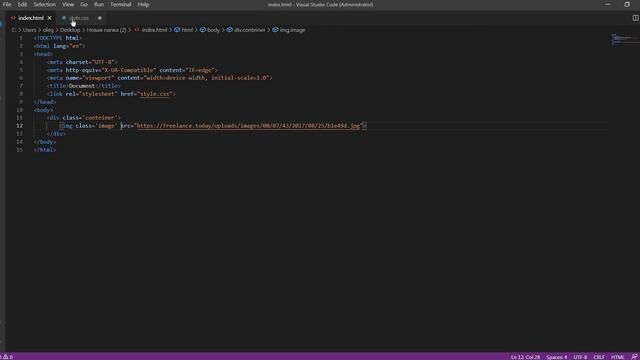Restore the VS Code window size
This screenshot has height=360, width=640.
pyautogui.click(x=627, y=4)
